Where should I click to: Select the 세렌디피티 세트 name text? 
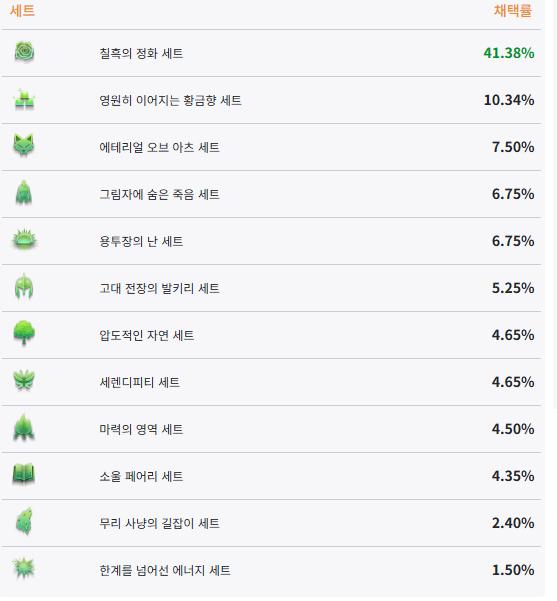pos(140,382)
